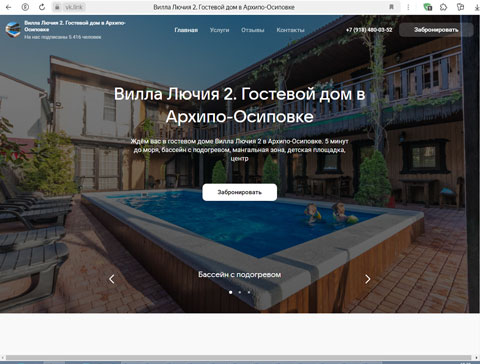
Task: Click the hero description paragraph text
Action: click(239, 150)
